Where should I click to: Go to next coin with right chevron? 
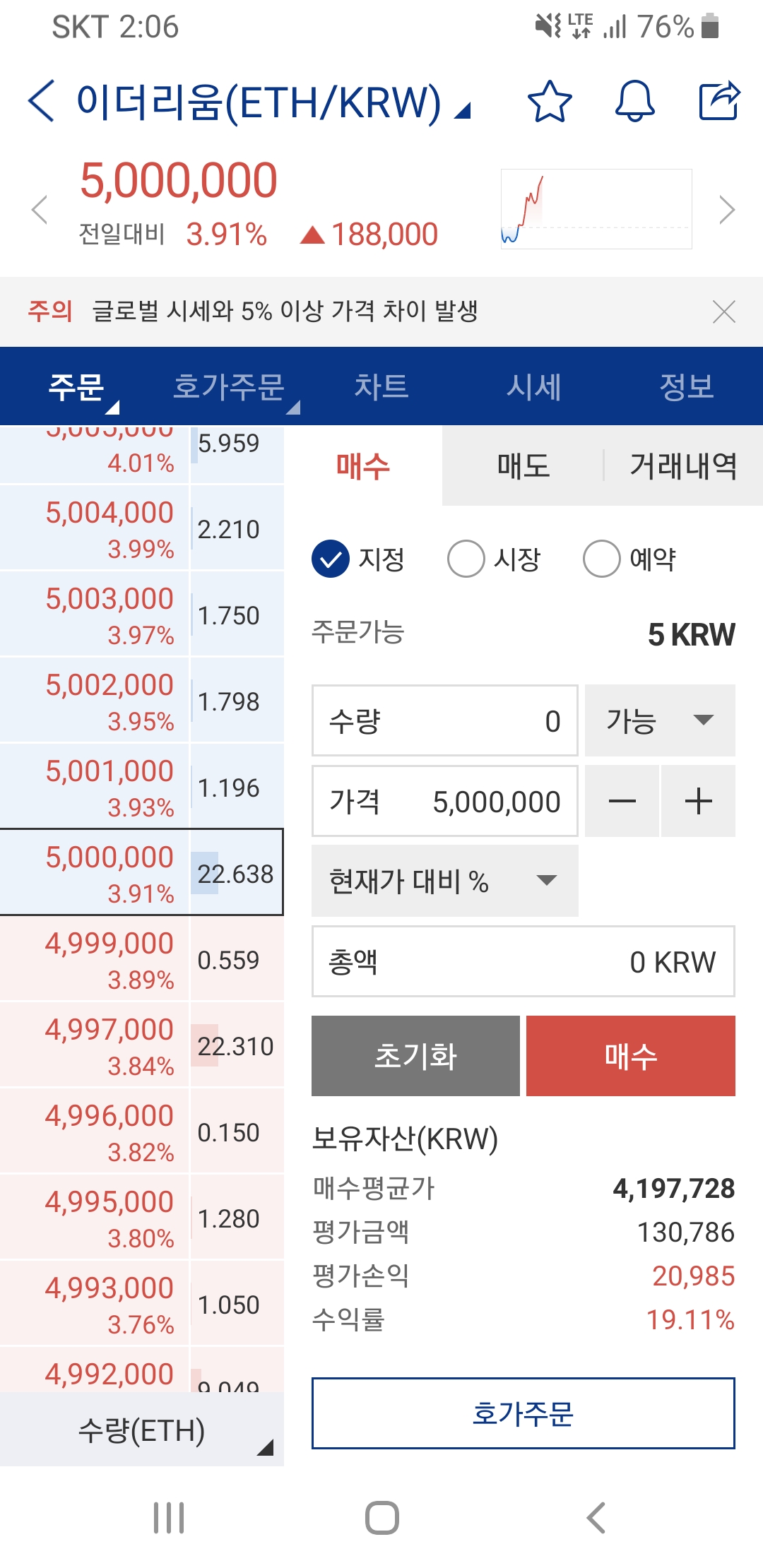tap(726, 210)
